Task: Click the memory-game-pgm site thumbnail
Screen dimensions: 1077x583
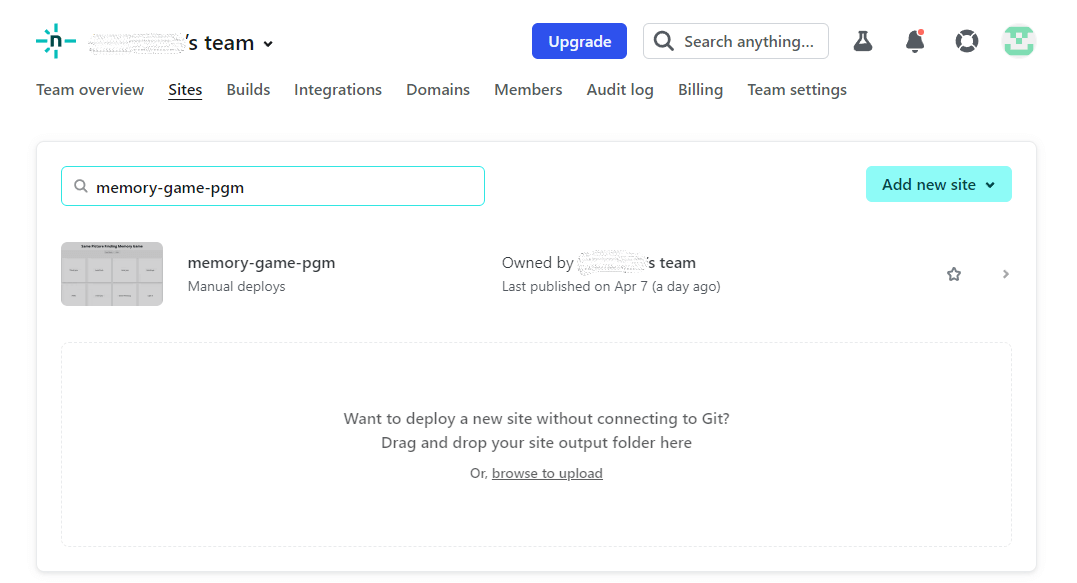Action: (111, 273)
